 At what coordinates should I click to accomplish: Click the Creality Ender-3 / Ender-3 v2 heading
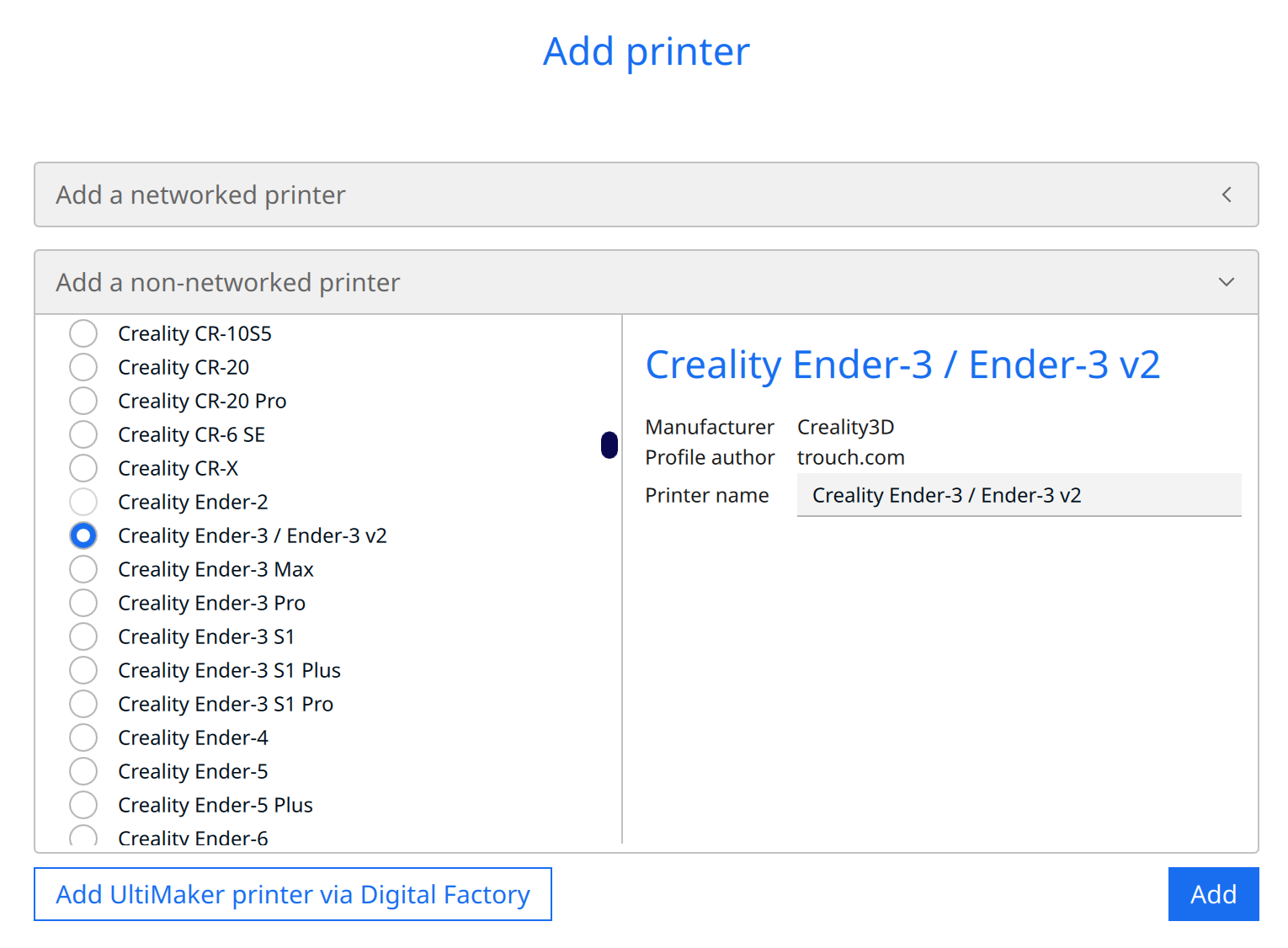pyautogui.click(x=902, y=365)
